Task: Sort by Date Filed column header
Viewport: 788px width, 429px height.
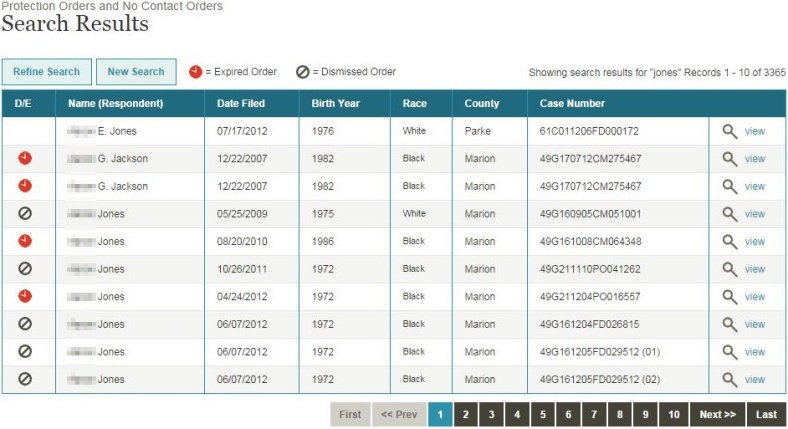Action: coord(240,103)
